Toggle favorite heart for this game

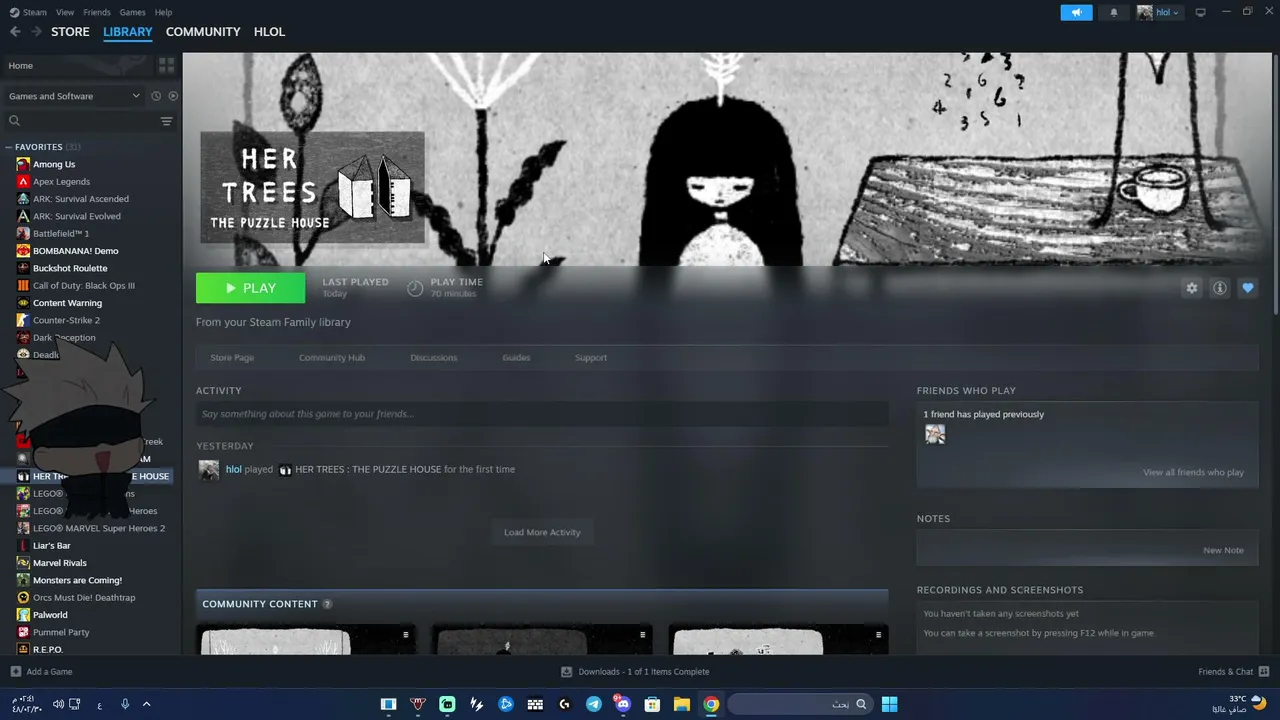pos(1247,288)
